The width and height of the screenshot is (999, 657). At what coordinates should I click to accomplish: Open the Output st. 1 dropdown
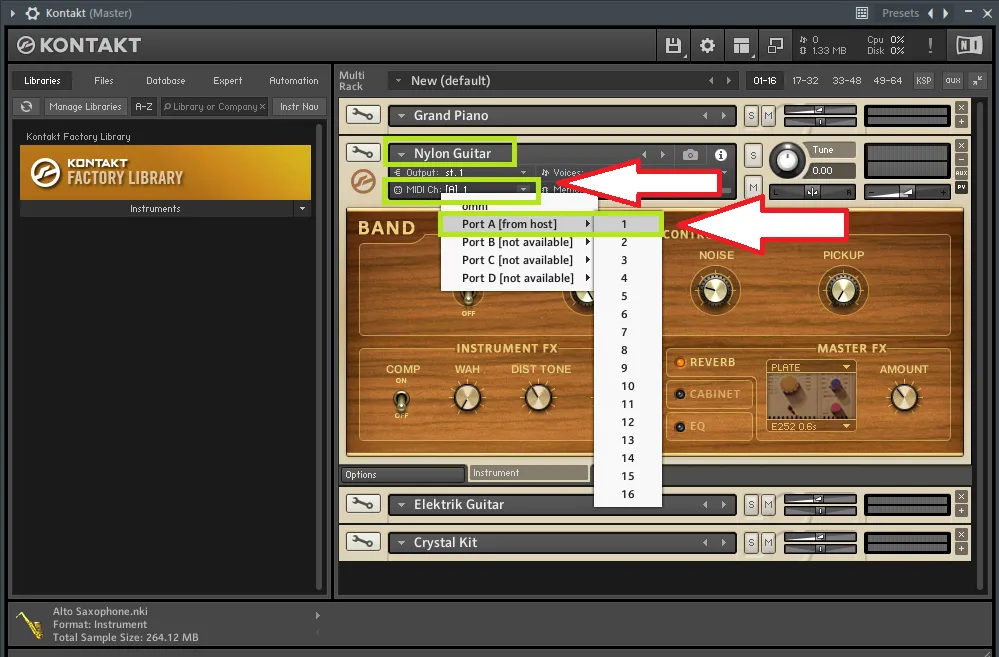[x=460, y=172]
